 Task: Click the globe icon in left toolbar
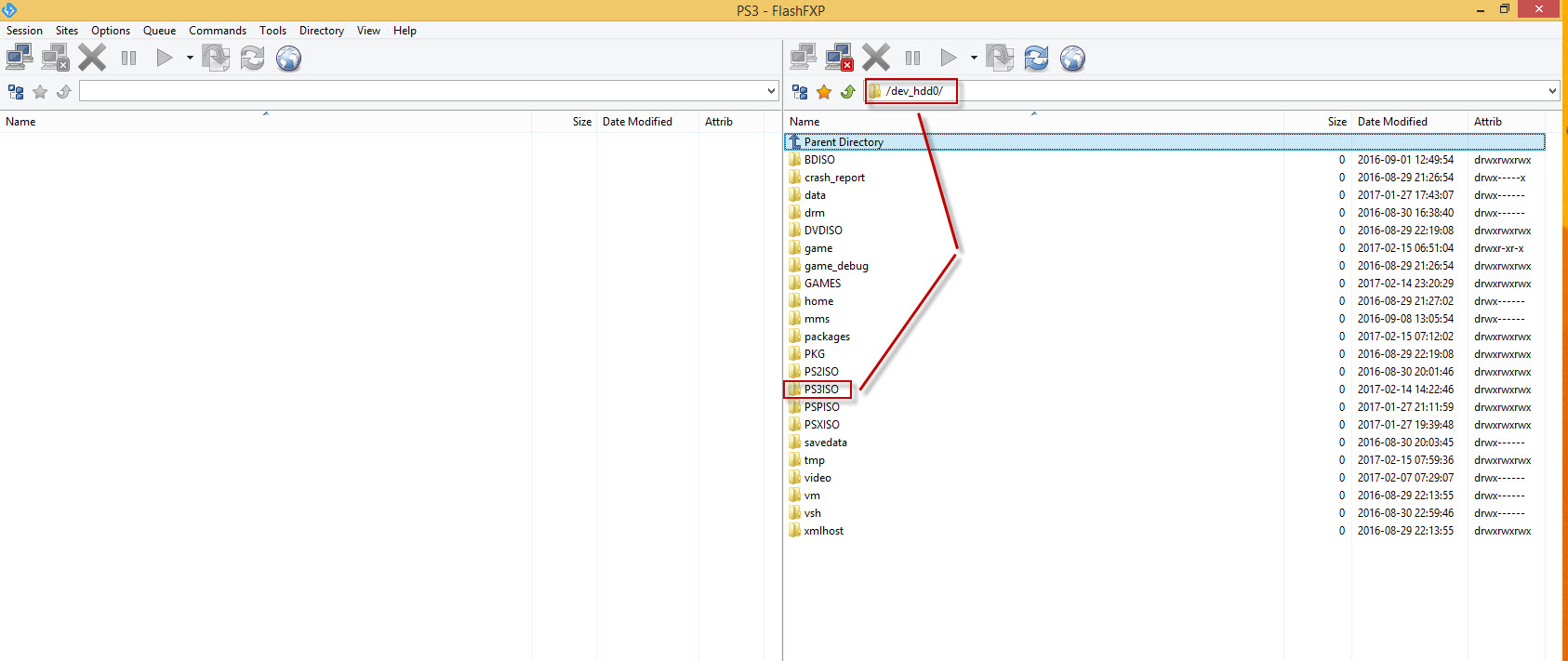pos(288,58)
